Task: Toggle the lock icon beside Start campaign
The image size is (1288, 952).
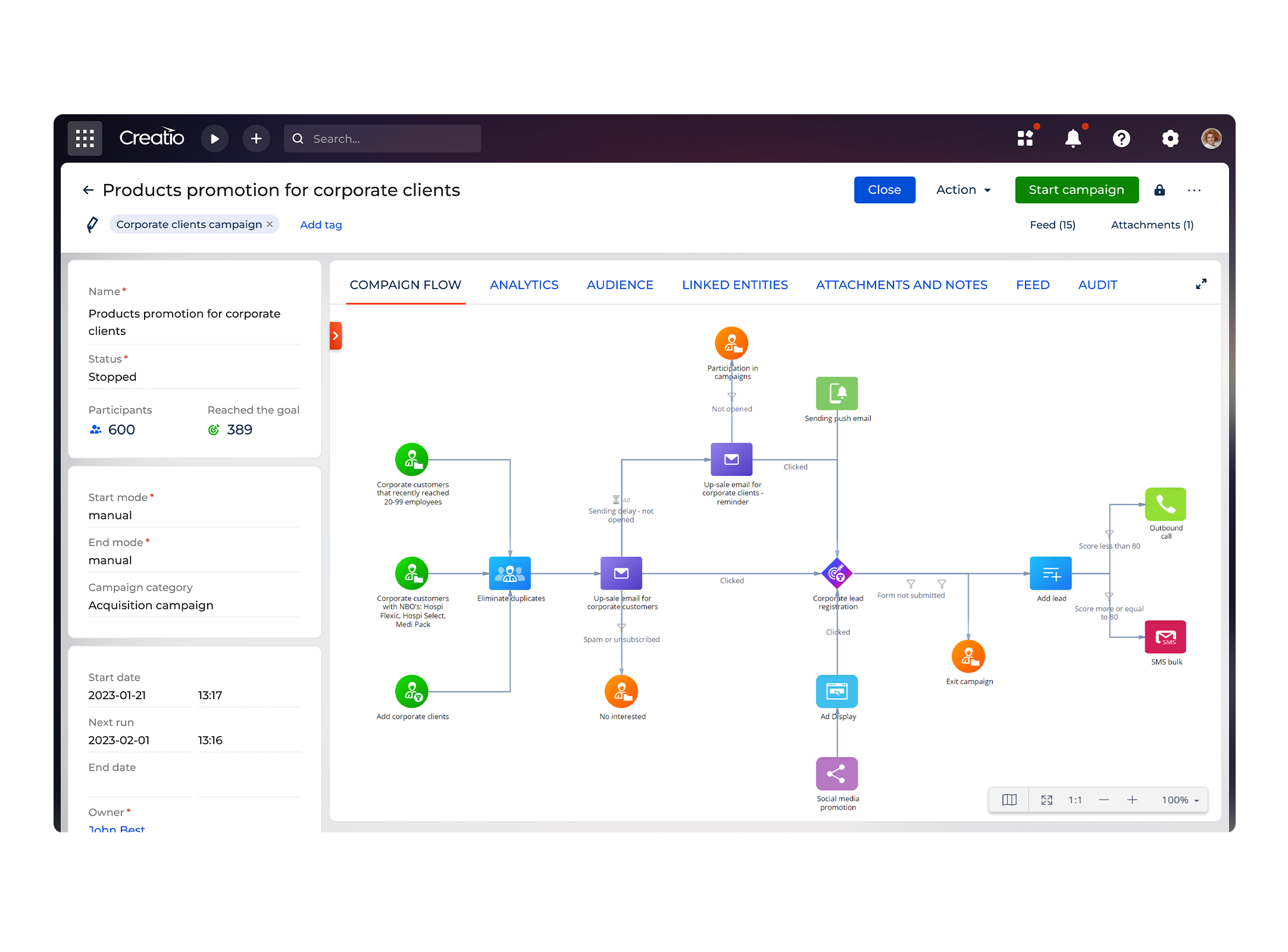Action: tap(1159, 190)
